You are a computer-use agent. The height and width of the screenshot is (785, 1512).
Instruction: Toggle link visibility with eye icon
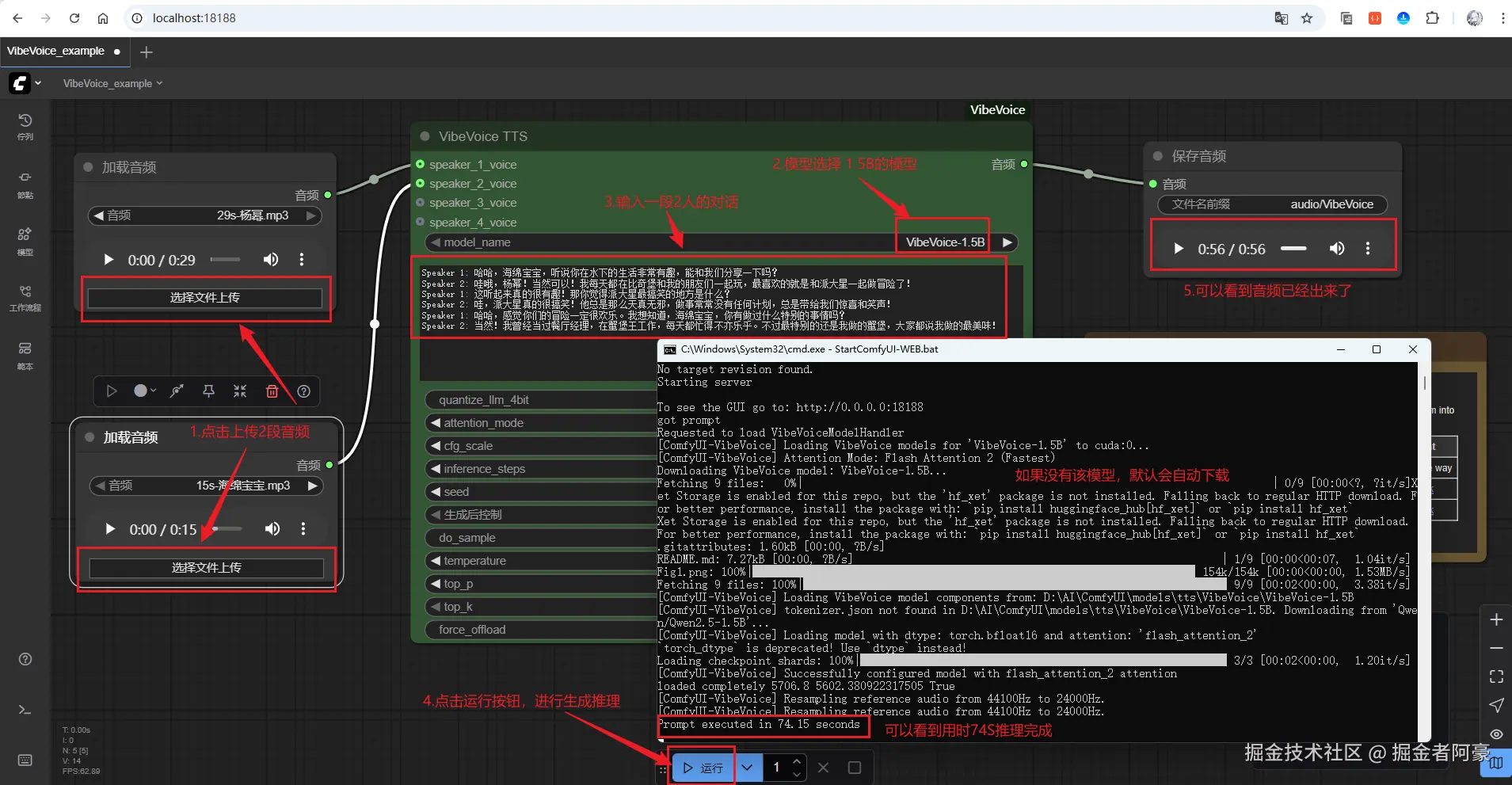click(1496, 734)
